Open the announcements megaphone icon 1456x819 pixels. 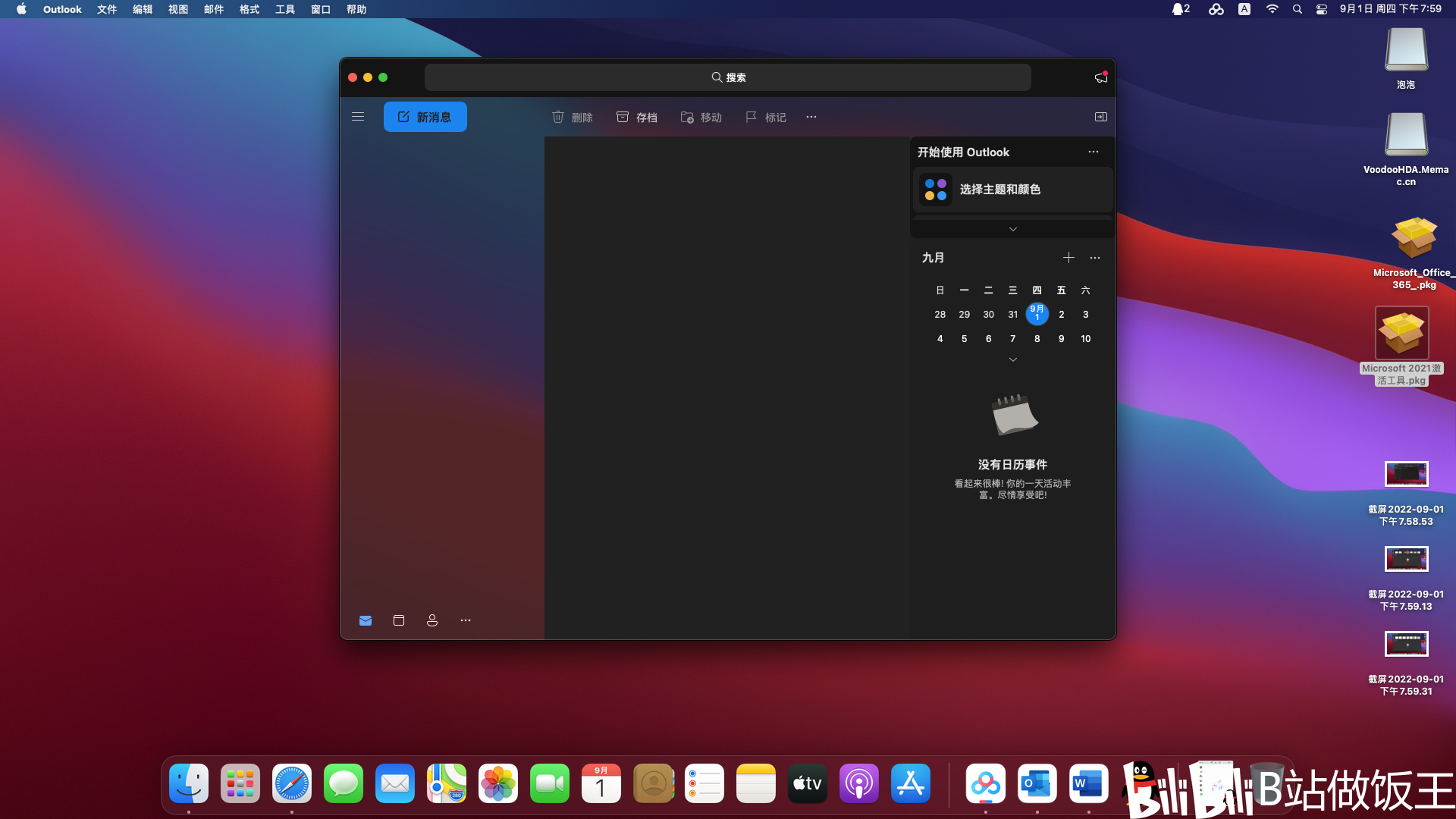click(1101, 77)
